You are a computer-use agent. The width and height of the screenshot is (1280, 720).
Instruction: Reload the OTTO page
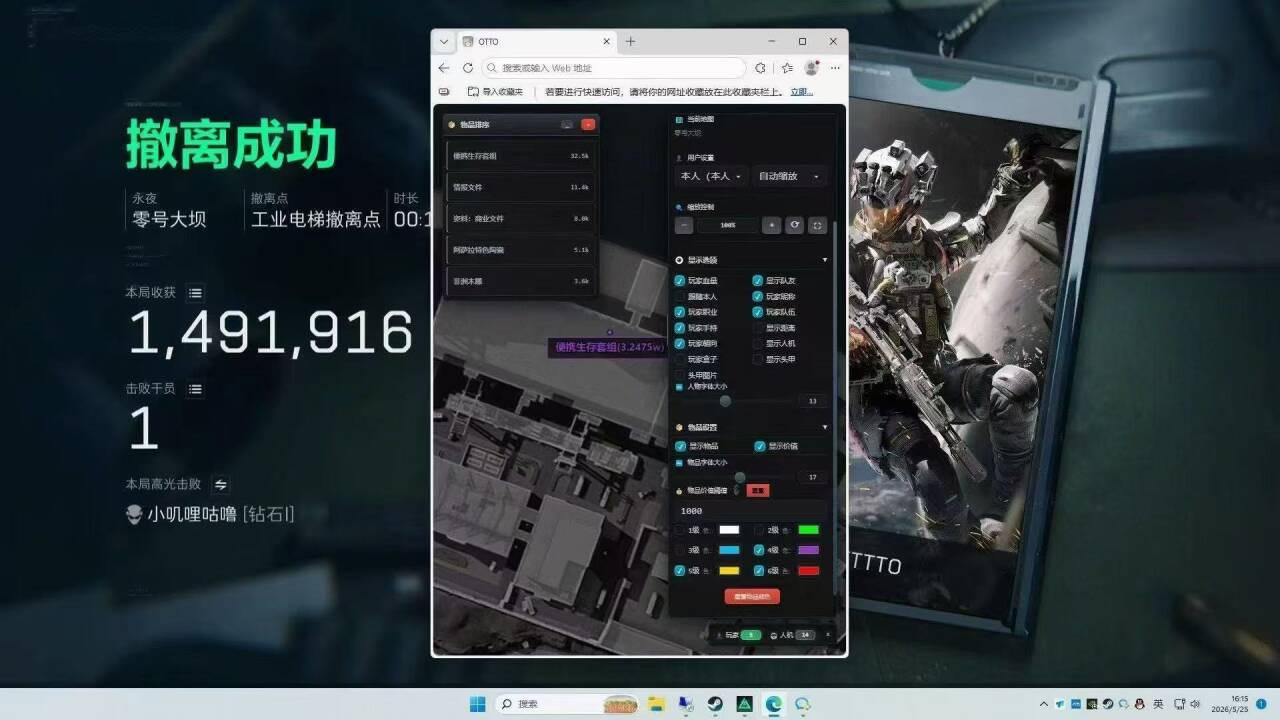(467, 68)
